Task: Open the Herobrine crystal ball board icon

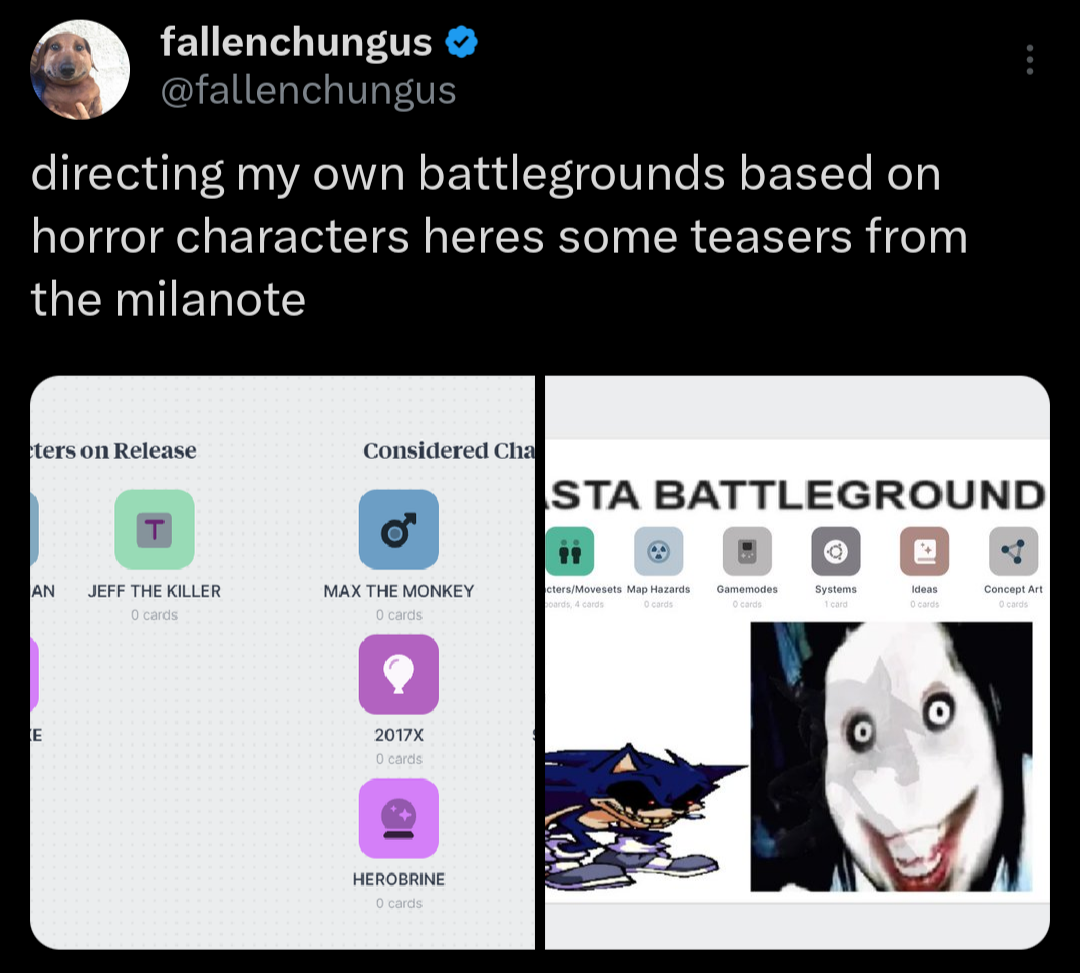Action: (x=399, y=818)
